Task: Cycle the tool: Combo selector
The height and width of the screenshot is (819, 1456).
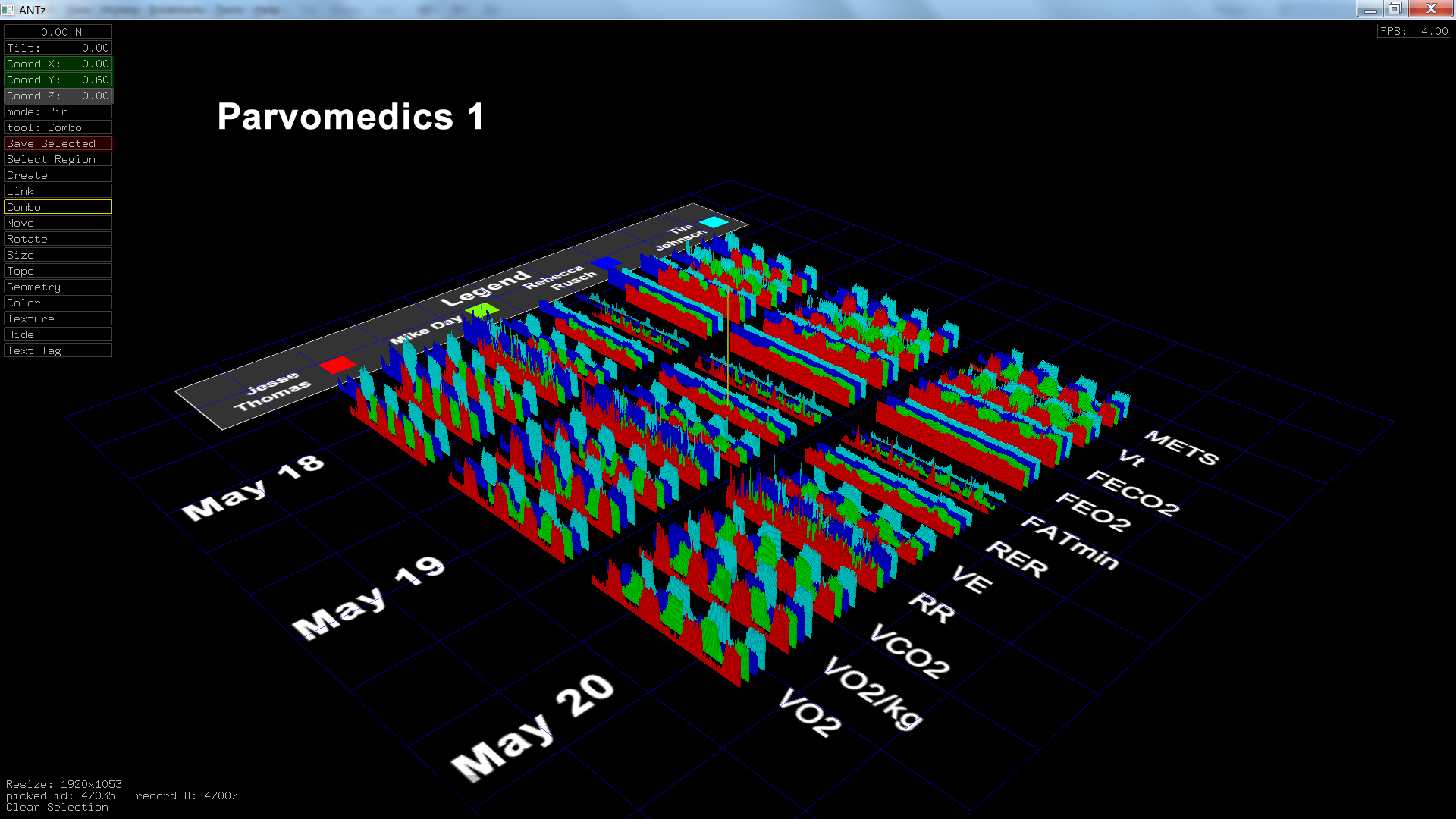Action: click(x=58, y=127)
